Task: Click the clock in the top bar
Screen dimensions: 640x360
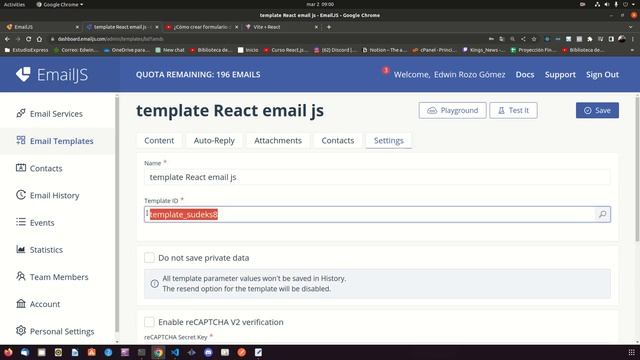Action: (x=320, y=4)
